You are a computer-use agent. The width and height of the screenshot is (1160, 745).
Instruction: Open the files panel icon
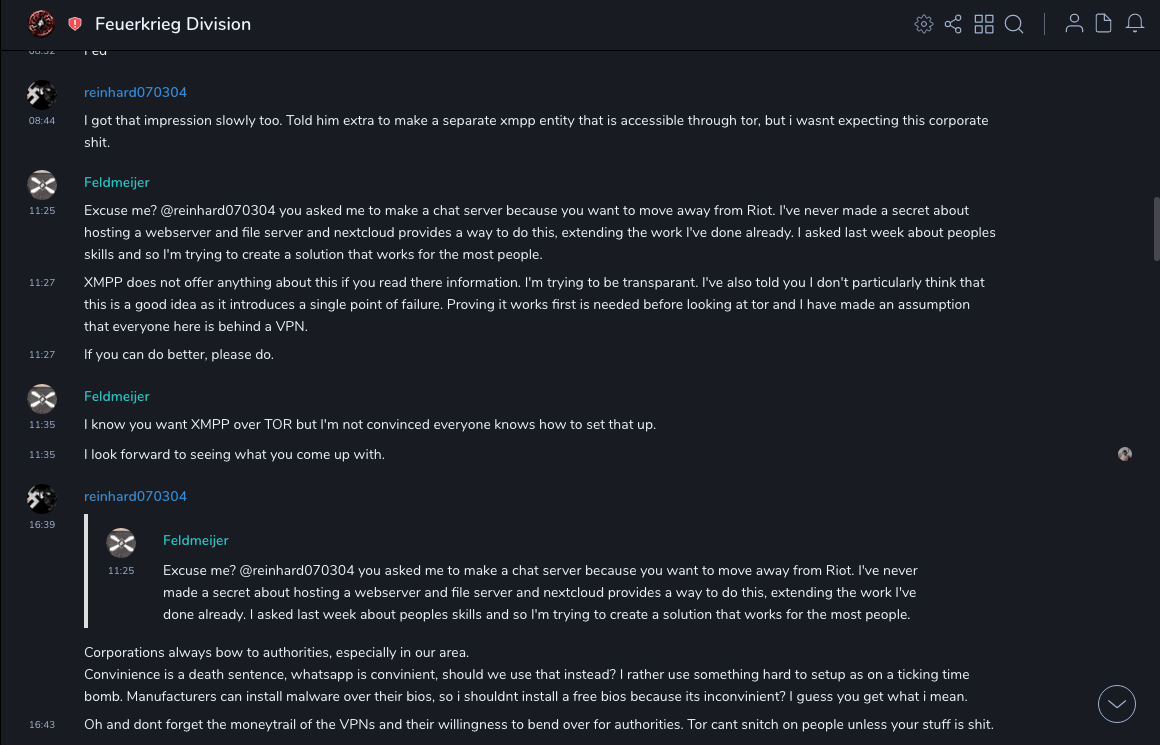click(1104, 24)
